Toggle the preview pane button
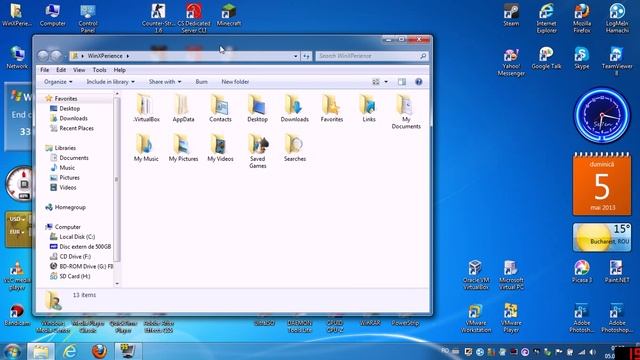This screenshot has height=360, width=640. pos(402,82)
